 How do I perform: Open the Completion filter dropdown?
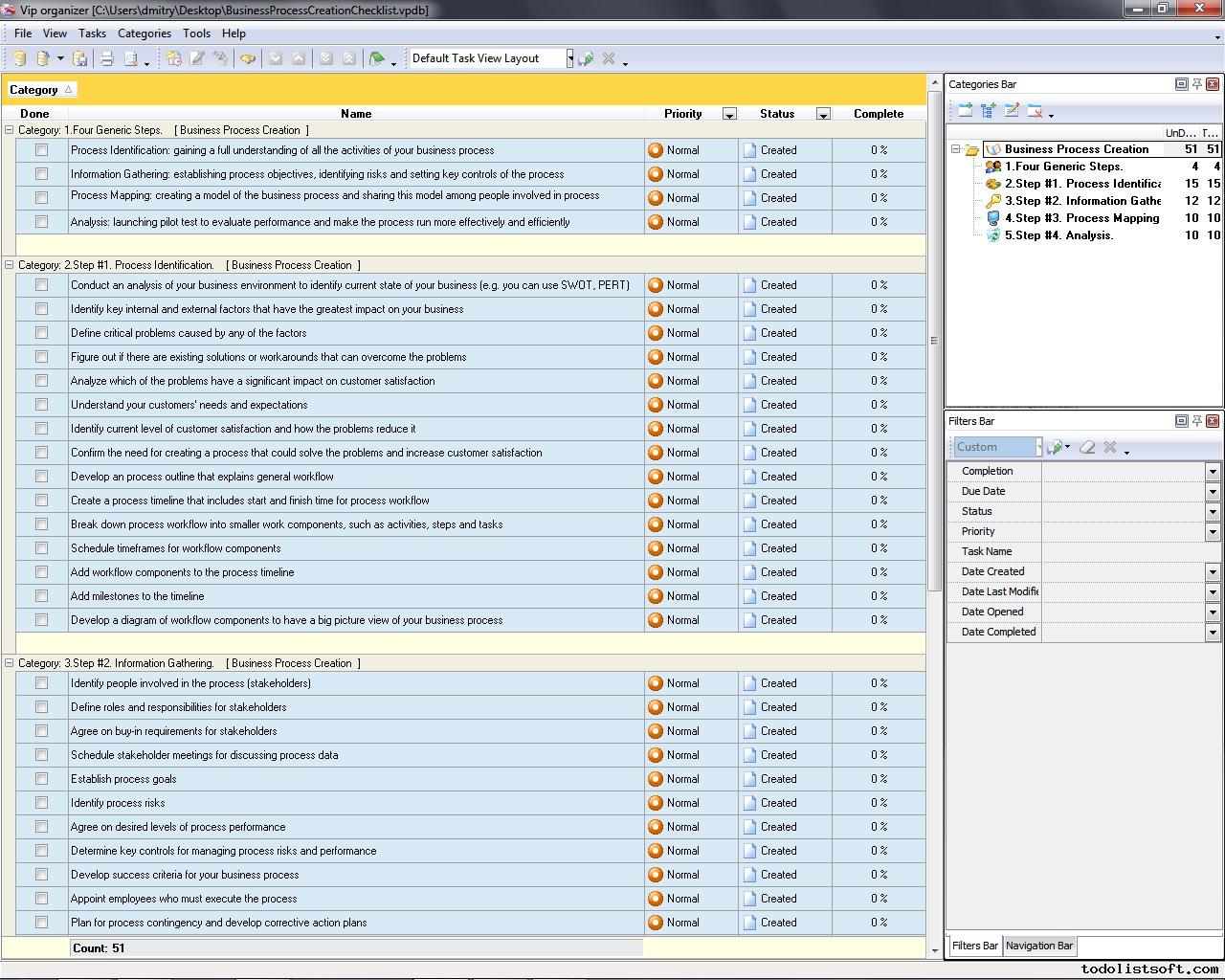pos(1212,471)
